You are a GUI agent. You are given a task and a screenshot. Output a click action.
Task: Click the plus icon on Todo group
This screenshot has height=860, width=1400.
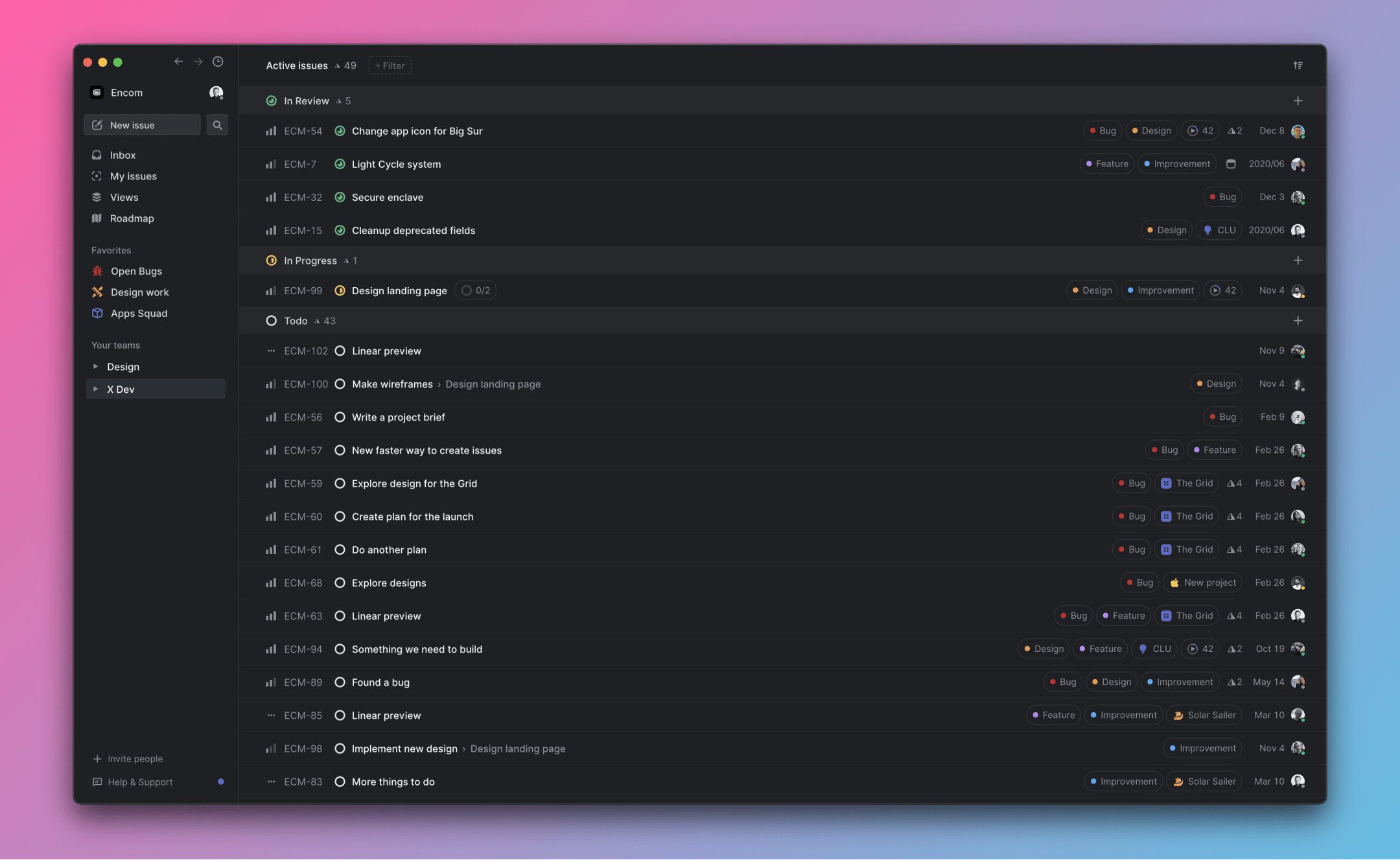point(1298,321)
